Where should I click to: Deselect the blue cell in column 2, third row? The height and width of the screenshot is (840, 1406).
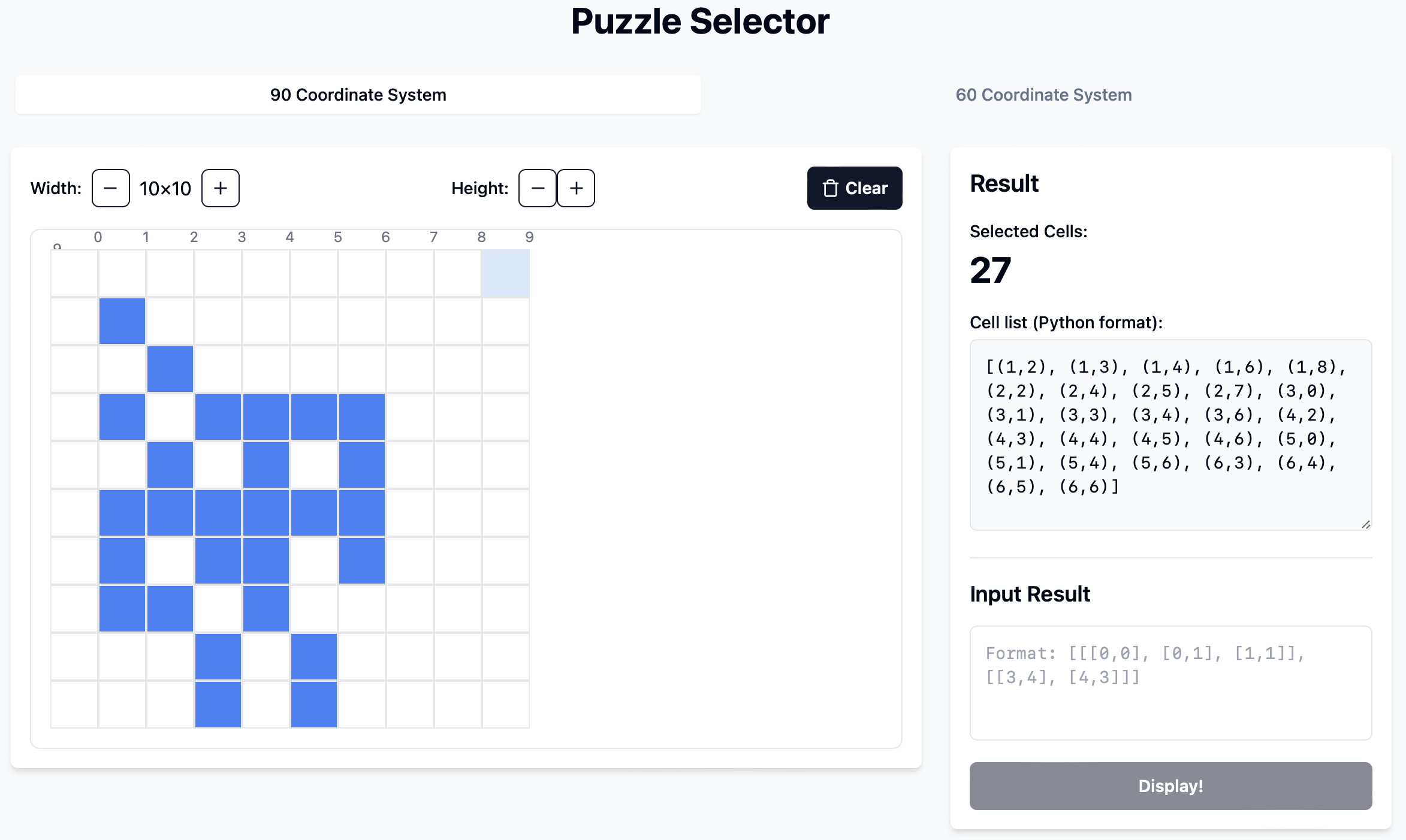[170, 369]
